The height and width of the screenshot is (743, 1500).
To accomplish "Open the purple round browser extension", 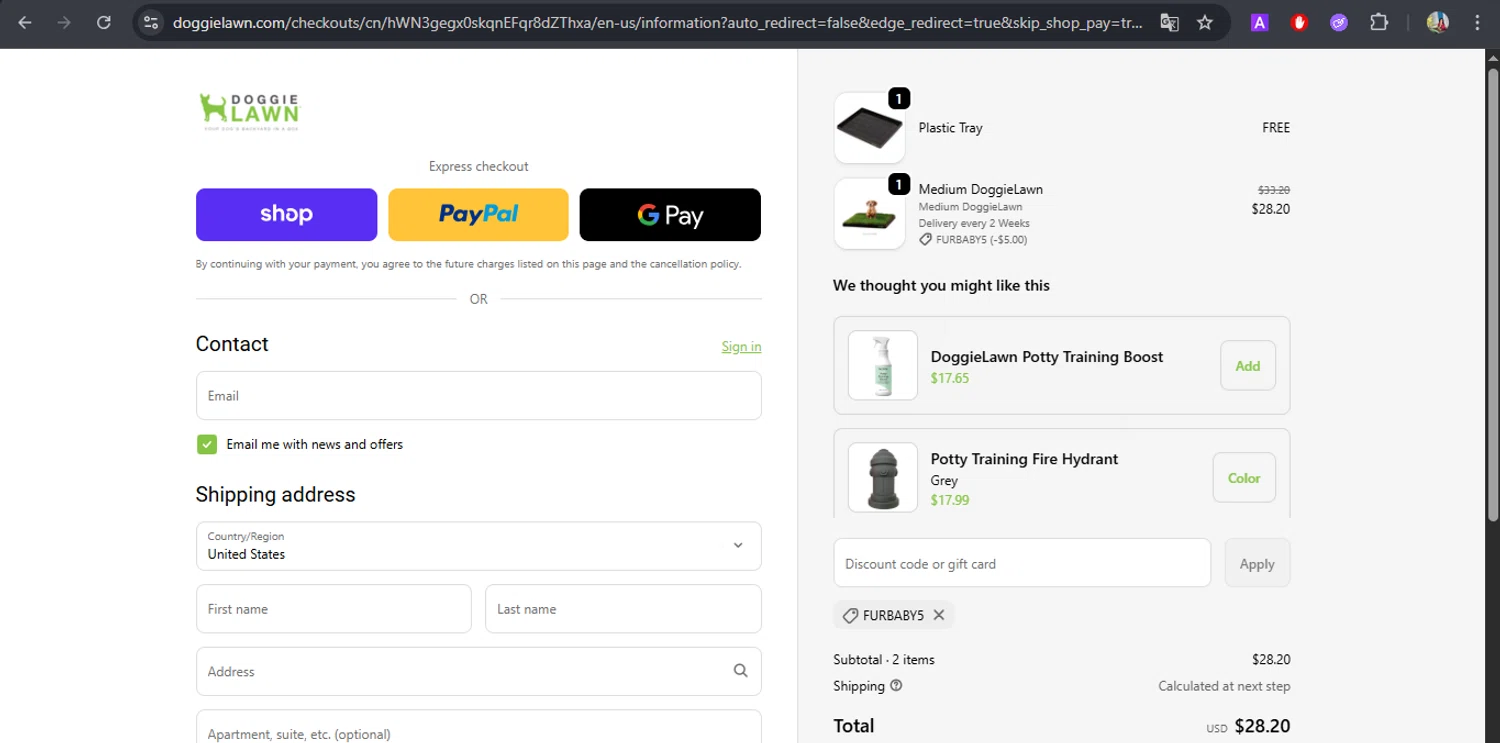I will (x=1339, y=22).
